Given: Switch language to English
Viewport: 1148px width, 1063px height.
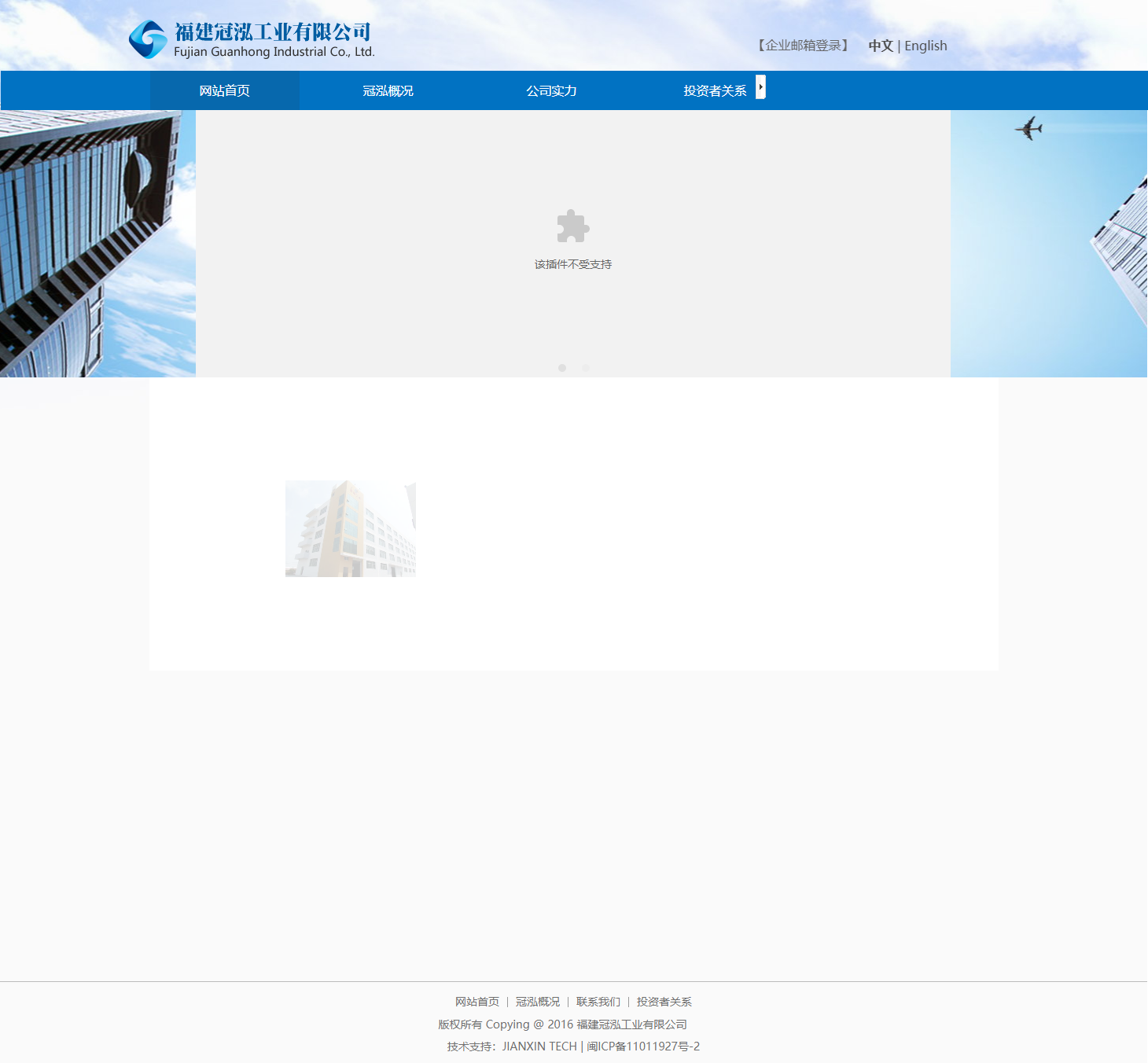Looking at the screenshot, I should click(925, 46).
